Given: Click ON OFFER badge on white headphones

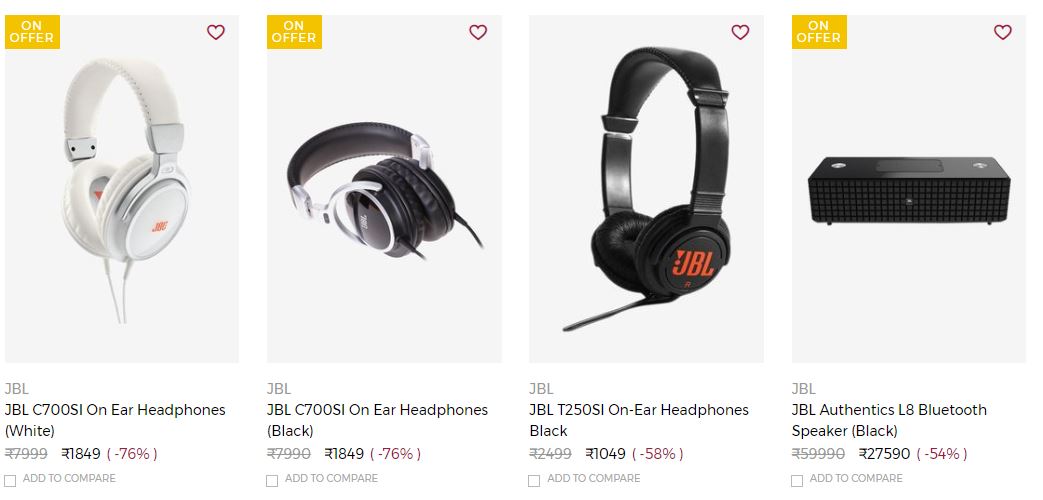Looking at the screenshot, I should click(32, 32).
